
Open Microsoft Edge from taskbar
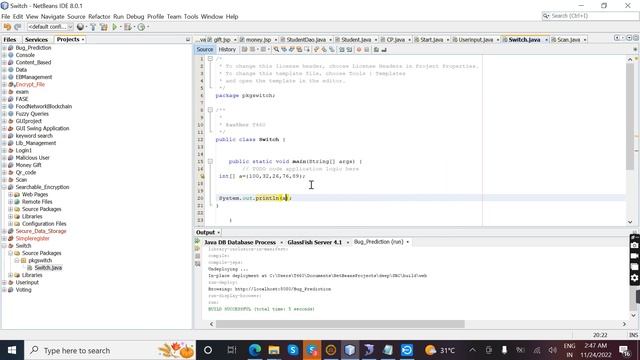pyautogui.click(x=255, y=350)
